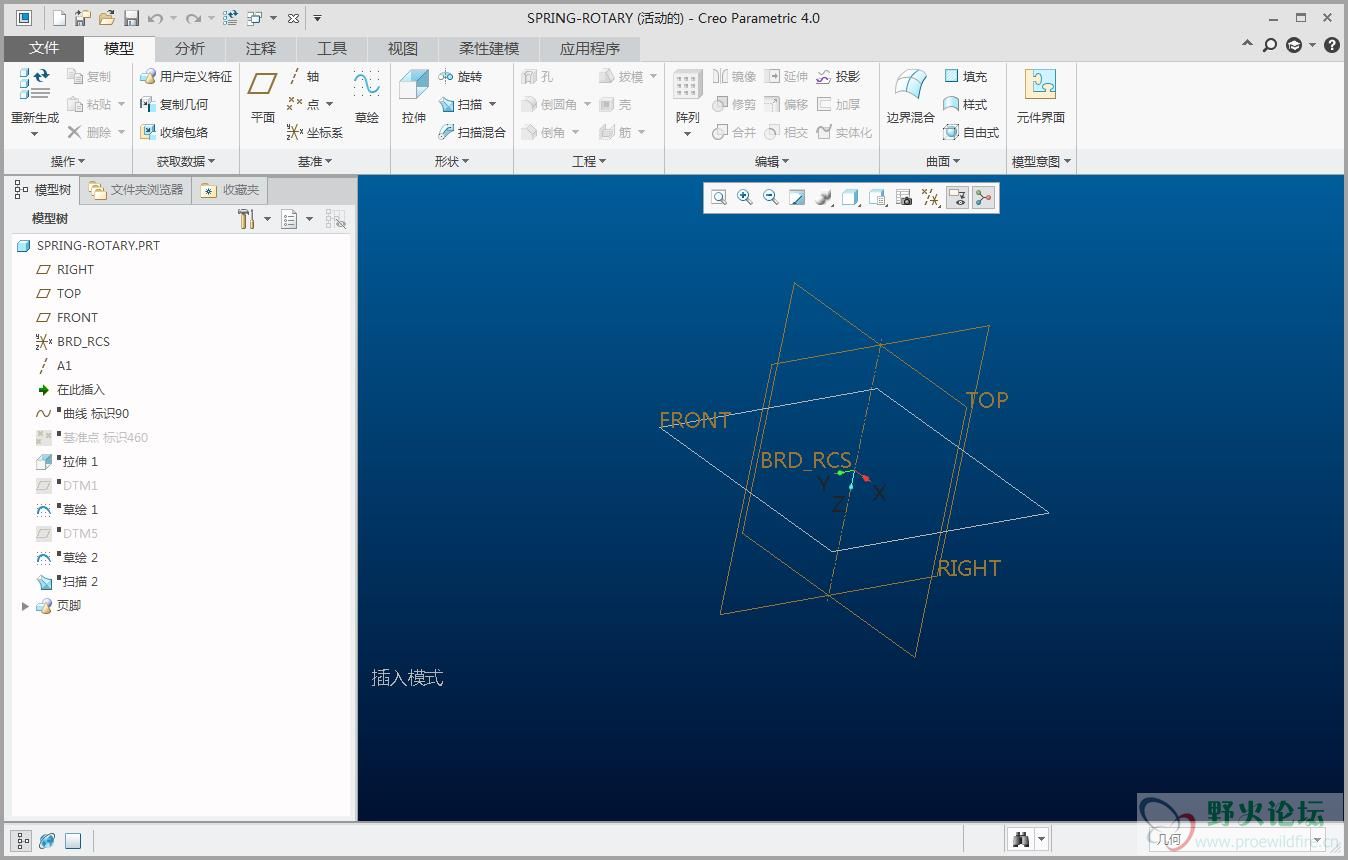The width and height of the screenshot is (1348, 860).
Task: Open the 扫描 (Sweep) dropdown arrow
Action: tap(492, 104)
